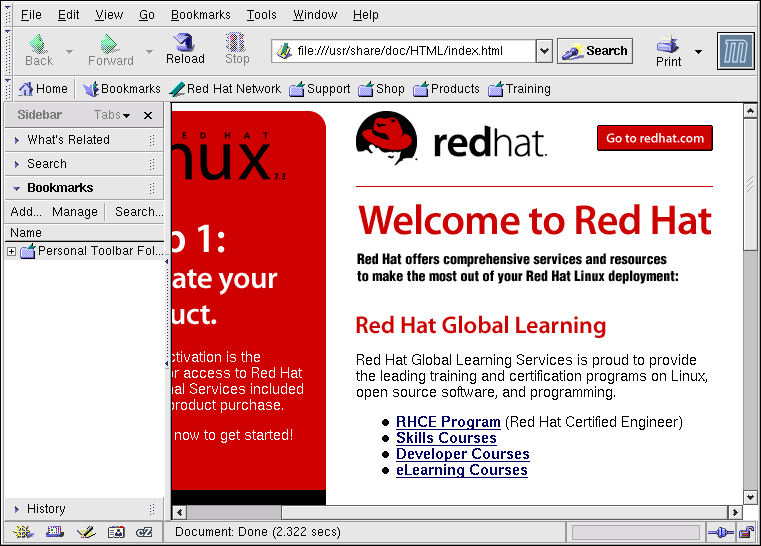Open the sidebar Tabs dropdown
The image size is (761, 546).
point(112,115)
